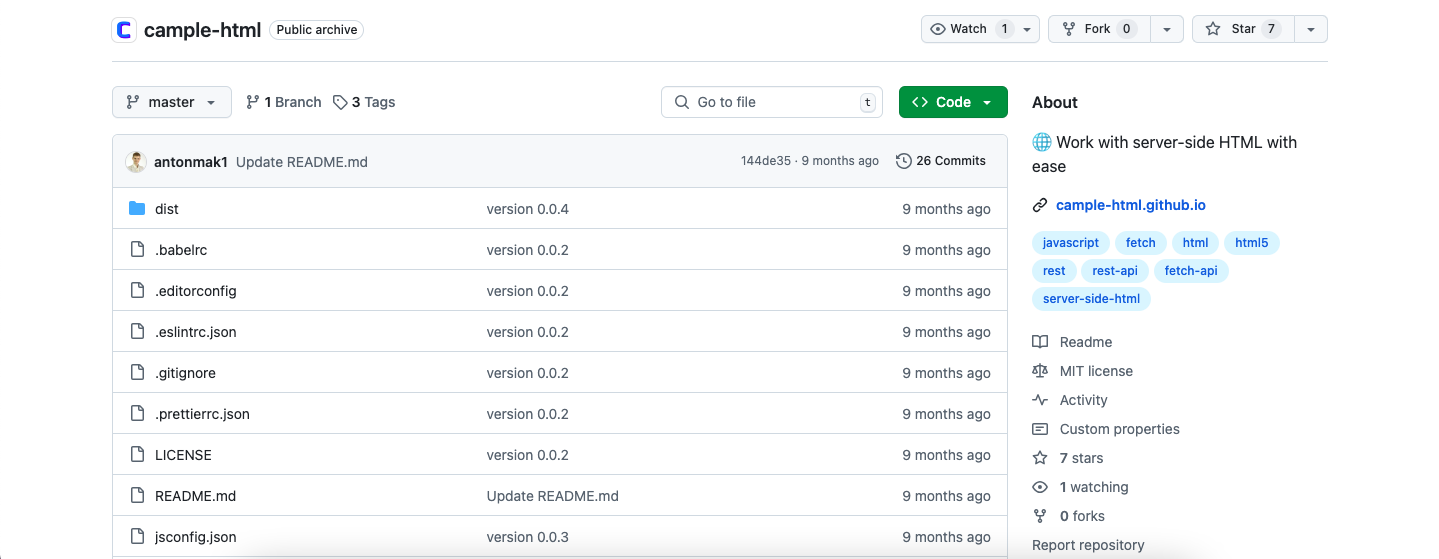Click the fork icon beside 0 forks
Screen dimensions: 1439x559
pyautogui.click(x=1040, y=516)
